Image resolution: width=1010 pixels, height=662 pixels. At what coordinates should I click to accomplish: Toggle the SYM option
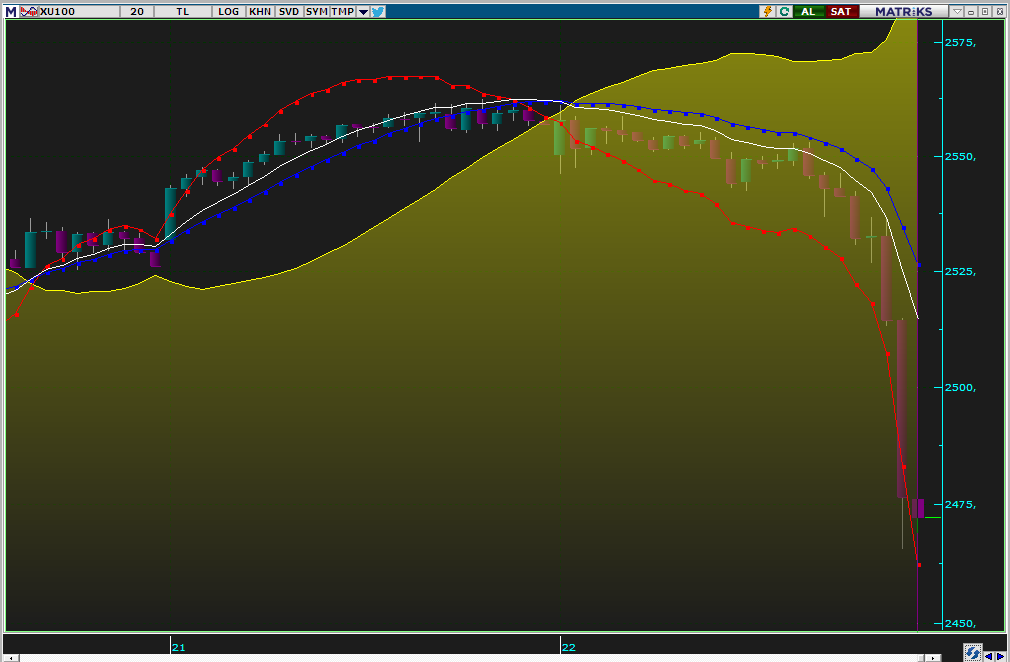point(317,12)
